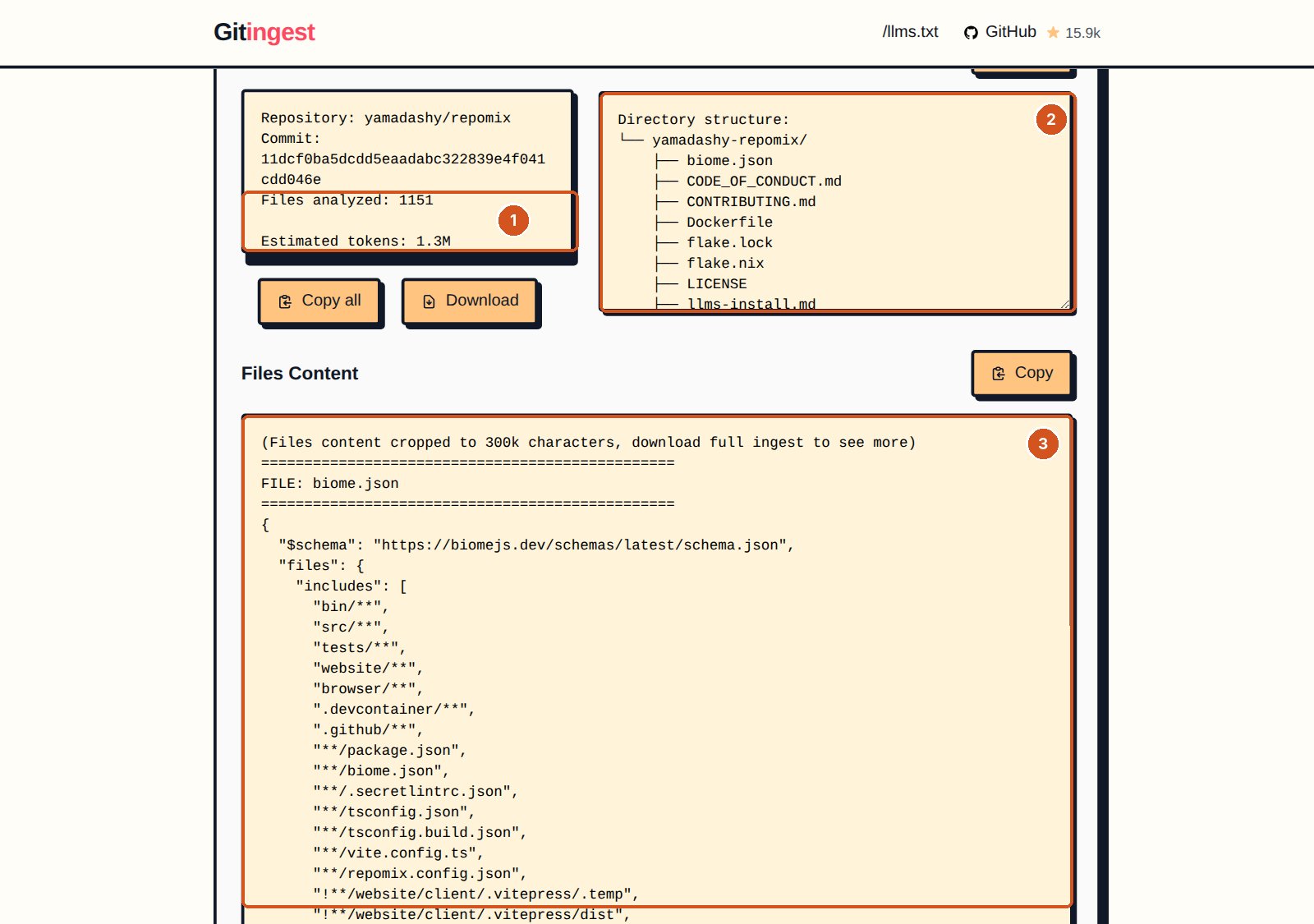Select the "tests/**" entry

coord(360,648)
